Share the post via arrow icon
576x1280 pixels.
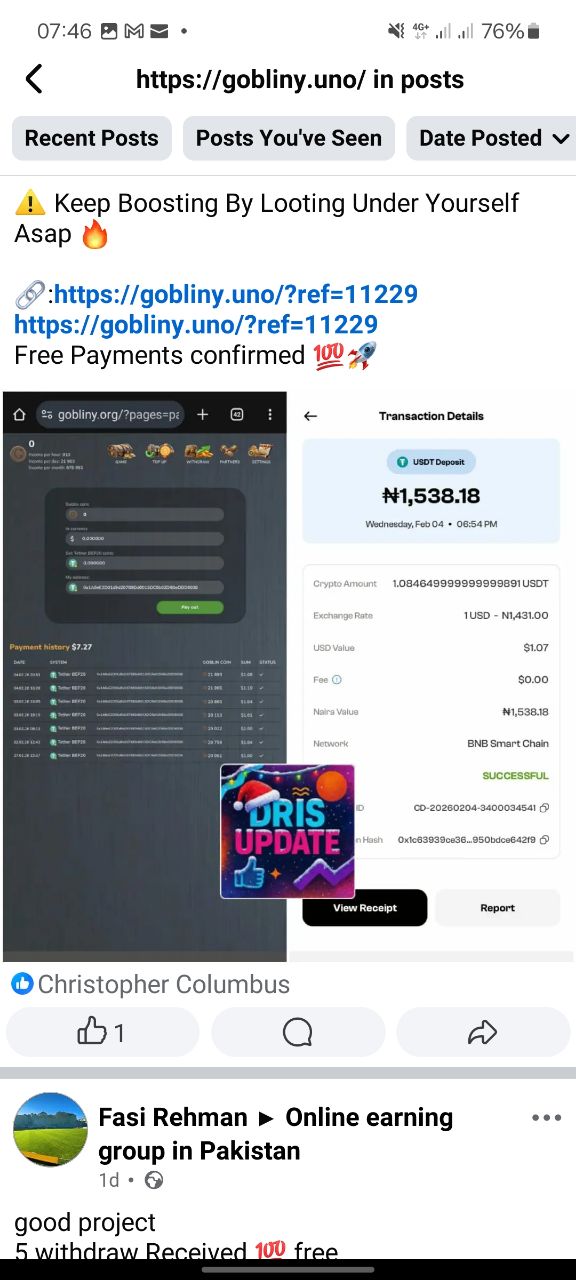(483, 1032)
